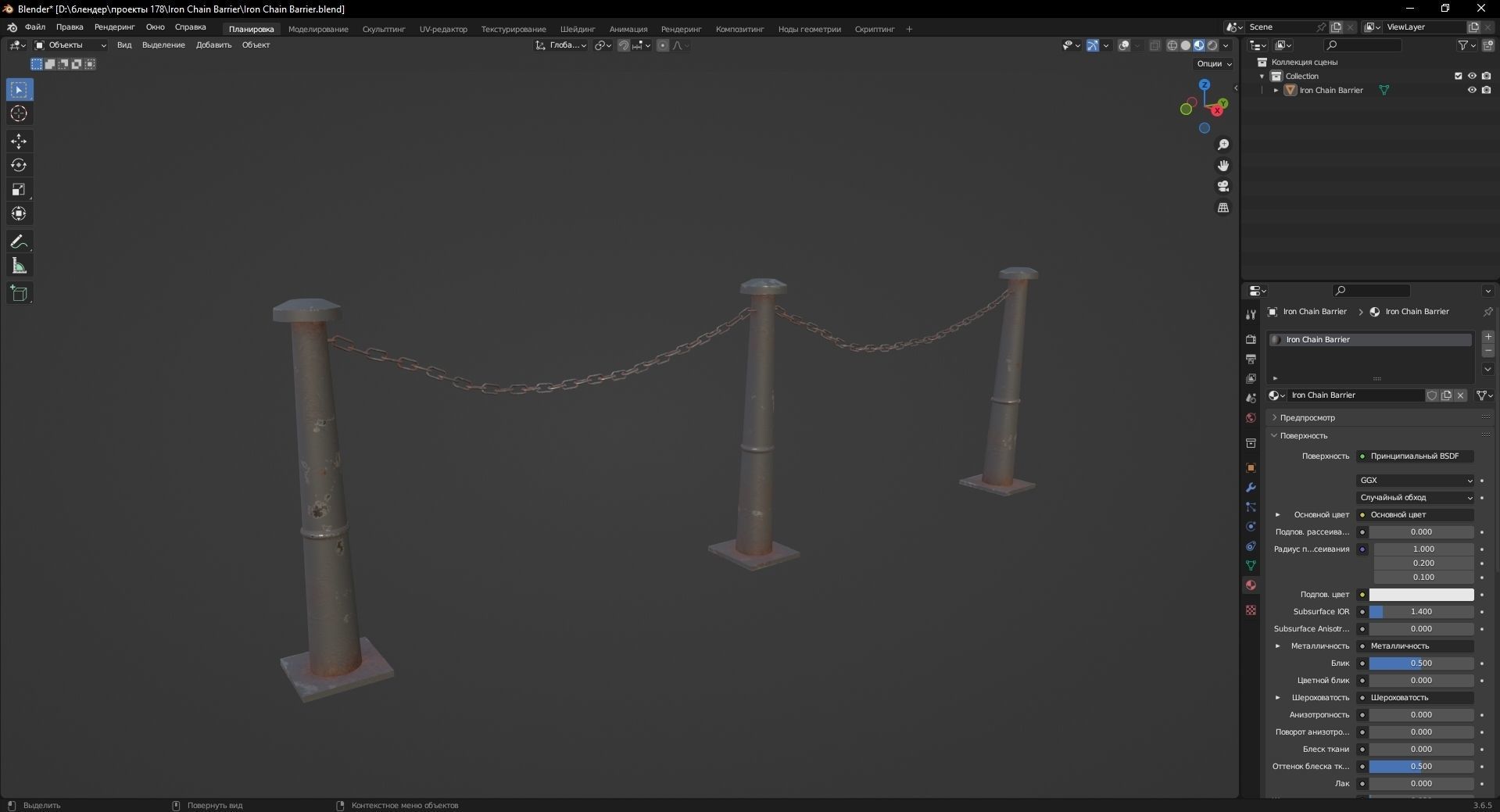1500x812 pixels.
Task: Toggle snapping magnet in header
Action: (624, 45)
